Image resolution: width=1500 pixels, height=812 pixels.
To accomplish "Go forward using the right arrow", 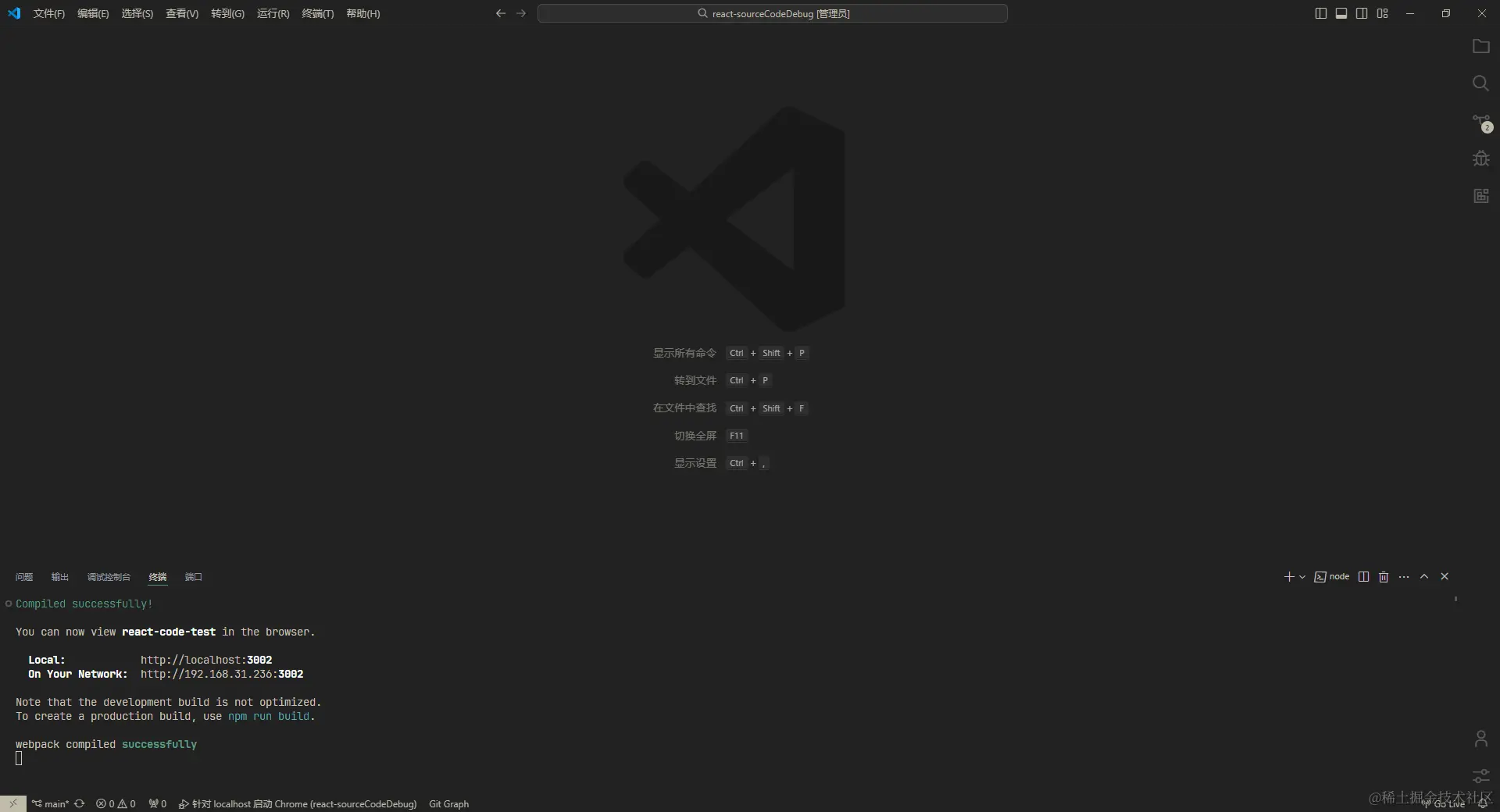I will [x=521, y=13].
